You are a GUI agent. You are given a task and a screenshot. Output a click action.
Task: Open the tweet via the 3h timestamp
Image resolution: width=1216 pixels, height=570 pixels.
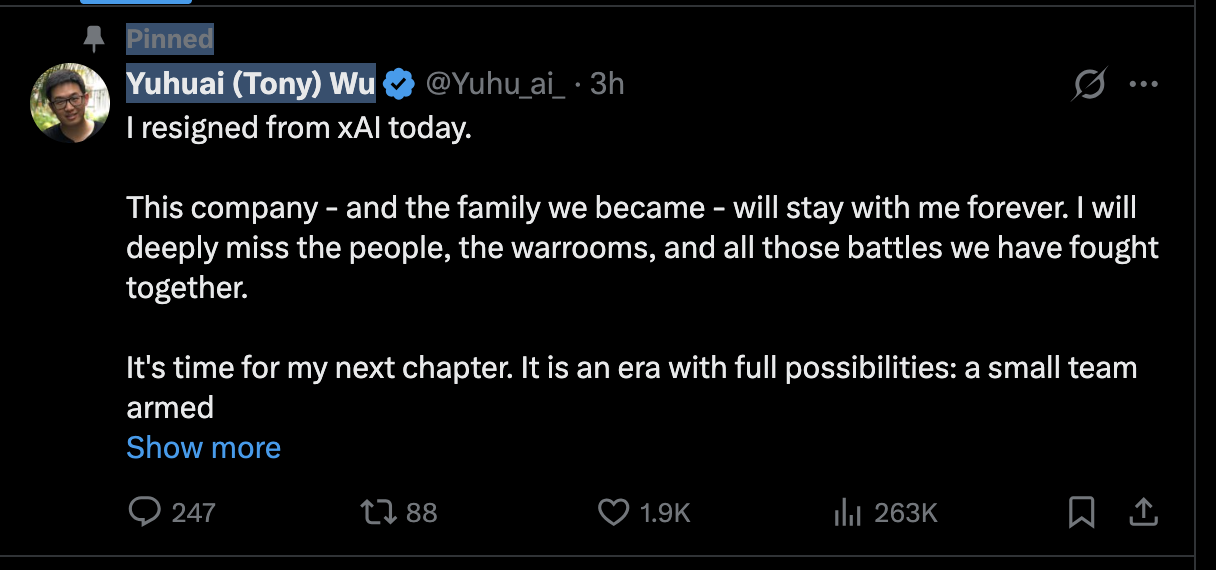tap(607, 86)
